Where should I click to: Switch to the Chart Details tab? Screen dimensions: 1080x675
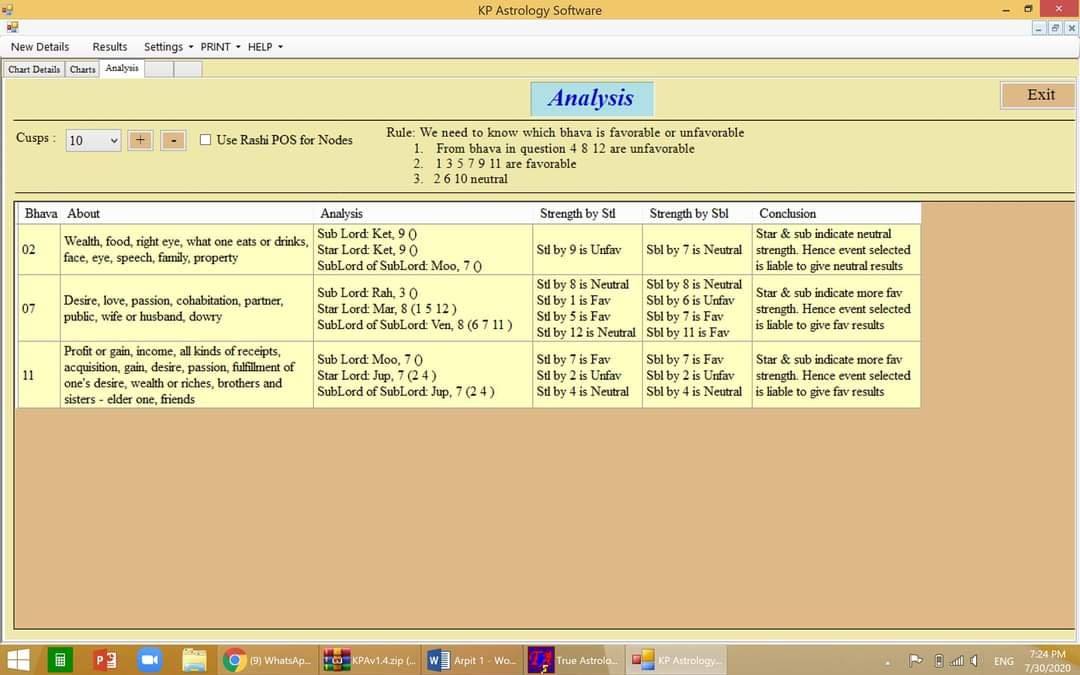(34, 70)
